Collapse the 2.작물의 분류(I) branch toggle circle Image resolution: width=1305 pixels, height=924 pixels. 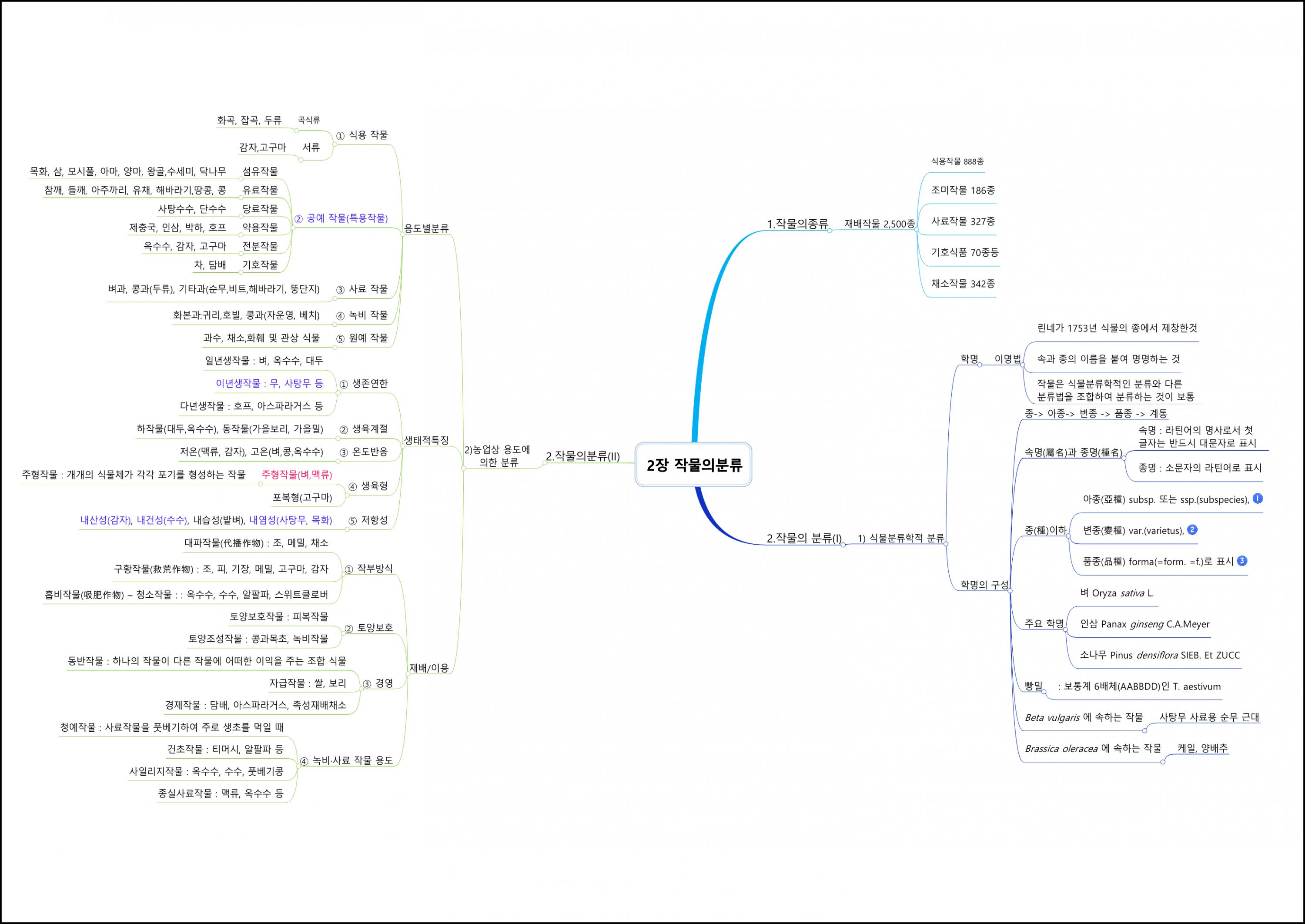[843, 545]
